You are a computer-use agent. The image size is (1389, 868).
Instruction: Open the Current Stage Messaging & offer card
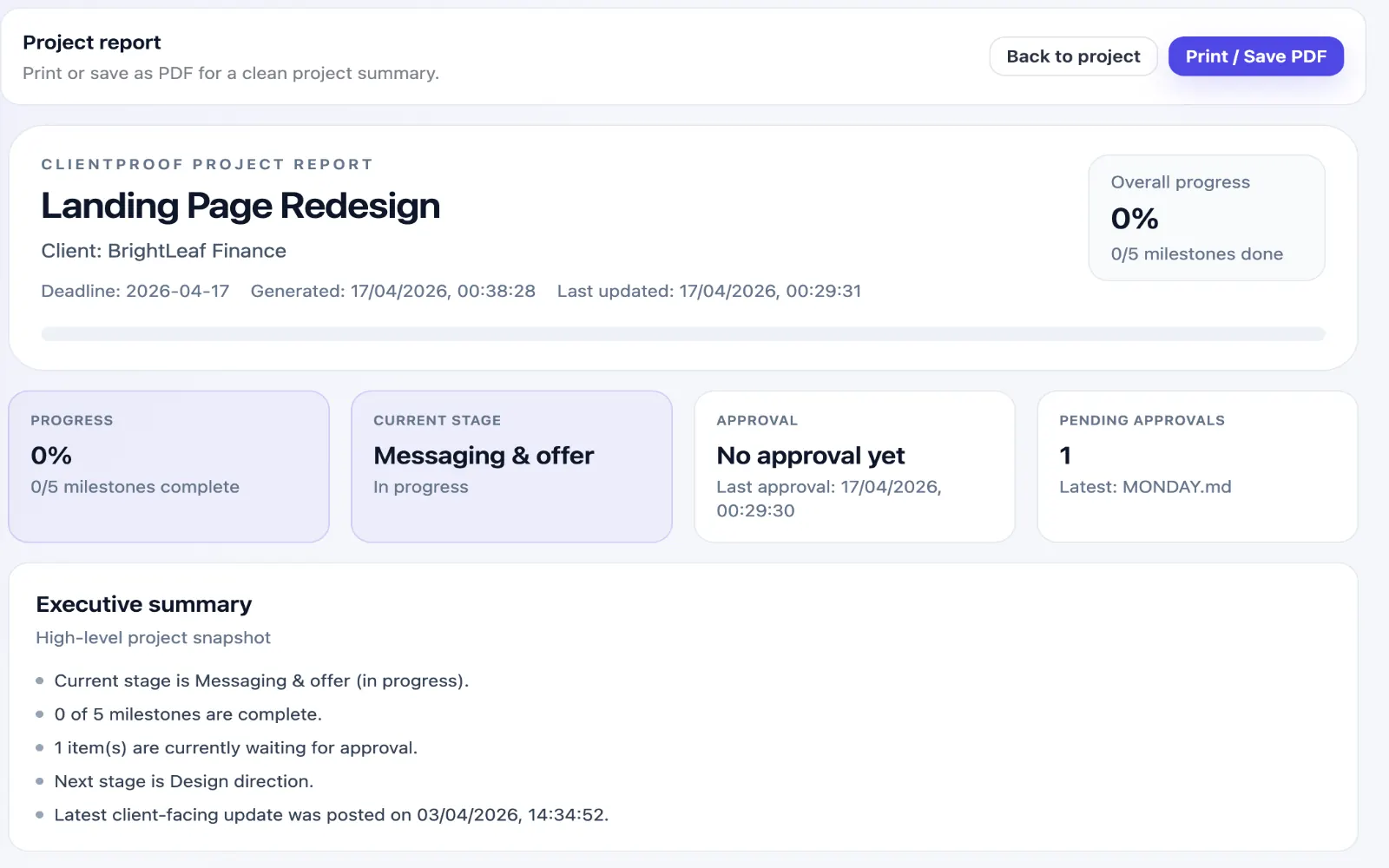pos(512,467)
